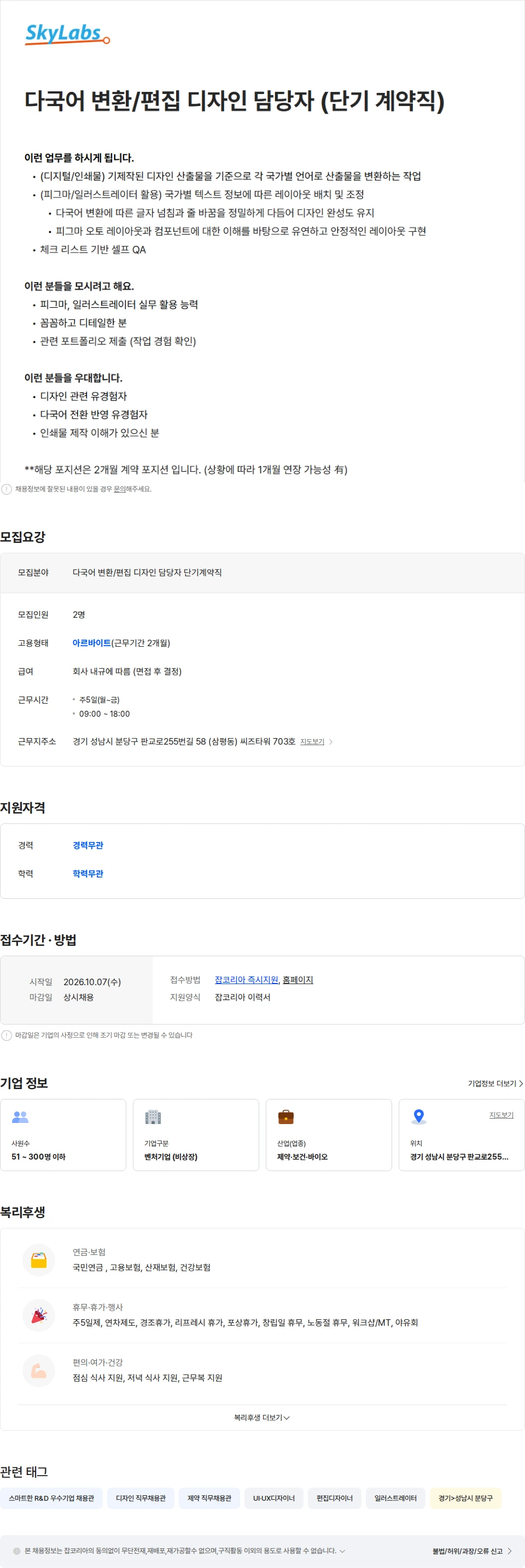Click the 잡코리아 이력서 application format text
525x1568 pixels.
click(242, 997)
